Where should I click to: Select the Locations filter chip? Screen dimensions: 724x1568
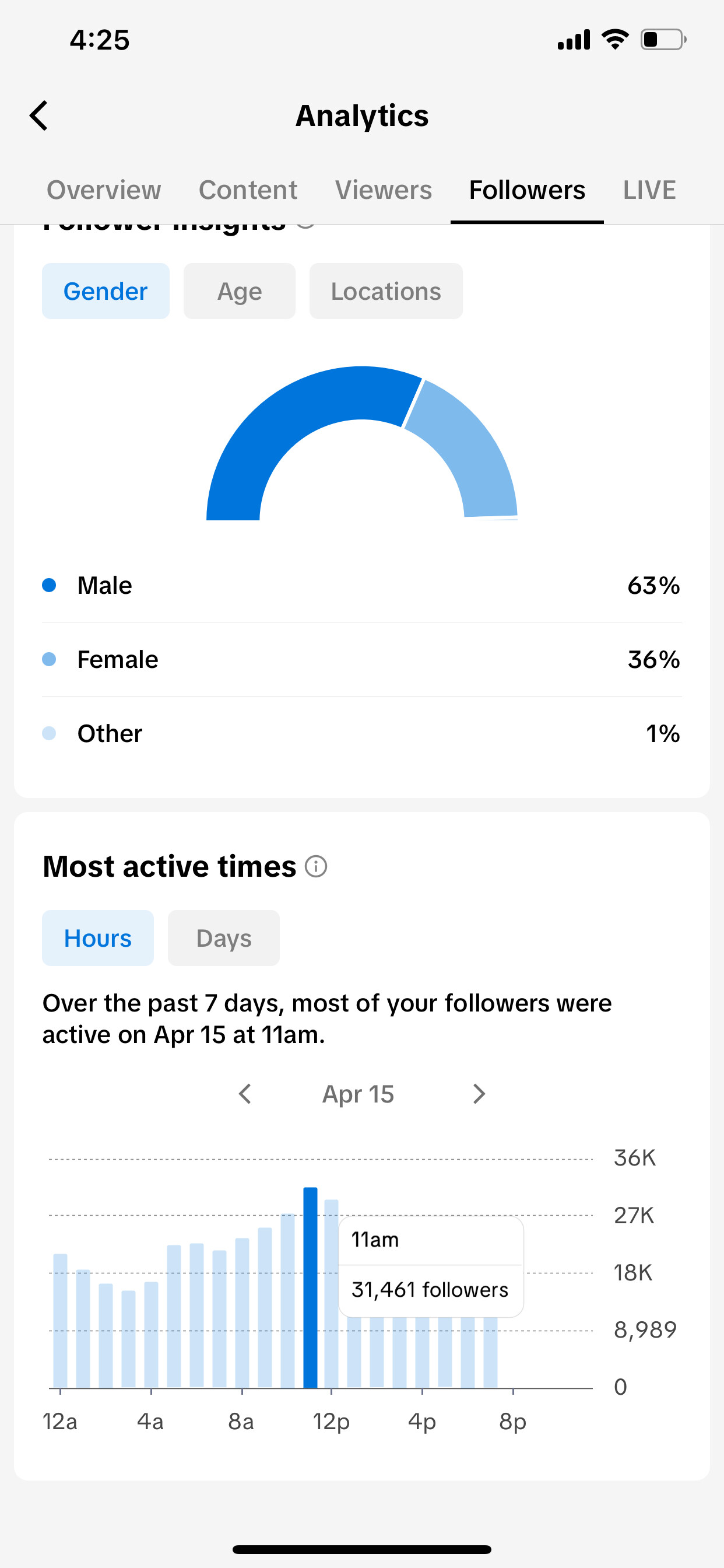click(x=386, y=291)
